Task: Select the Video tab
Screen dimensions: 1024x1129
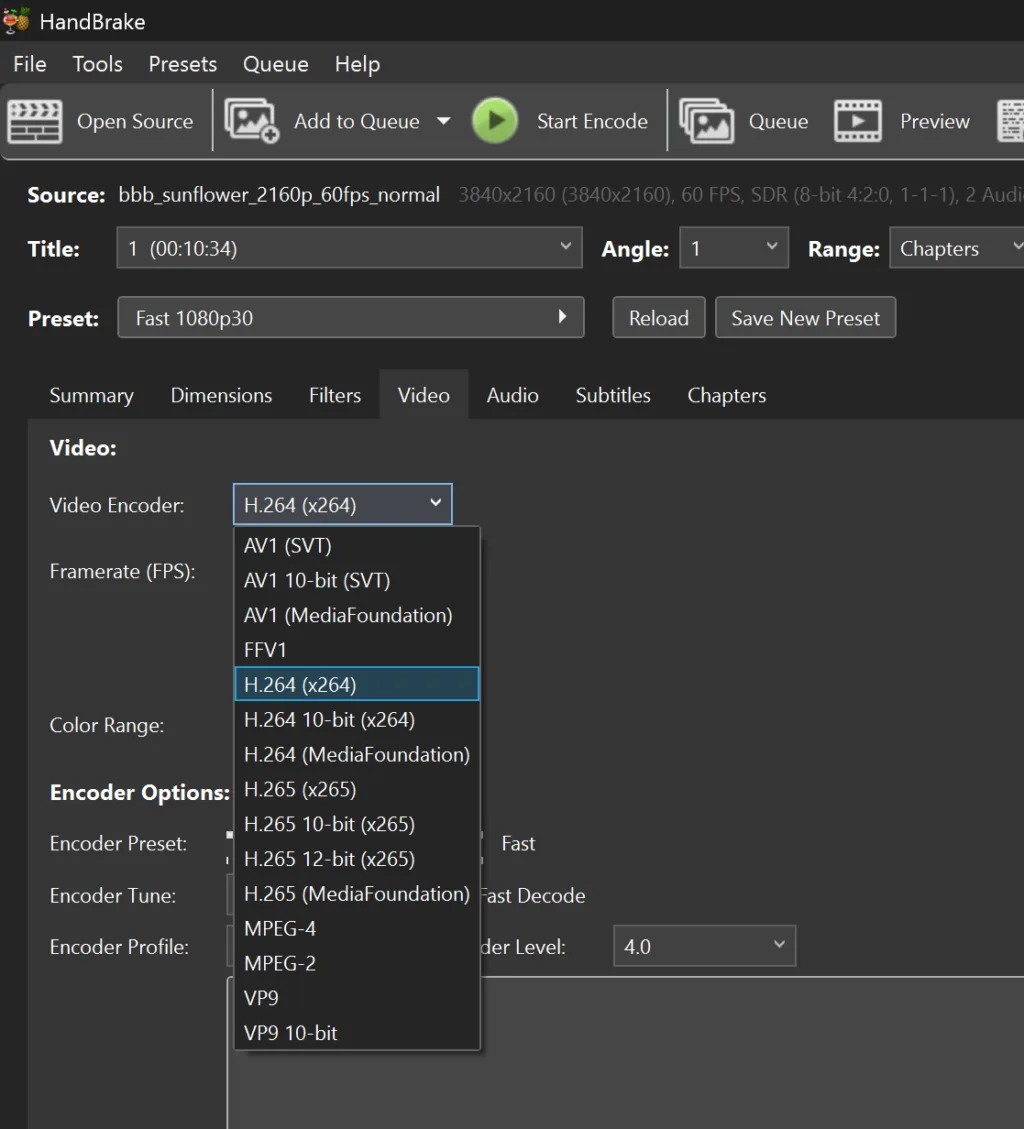Action: click(x=423, y=395)
